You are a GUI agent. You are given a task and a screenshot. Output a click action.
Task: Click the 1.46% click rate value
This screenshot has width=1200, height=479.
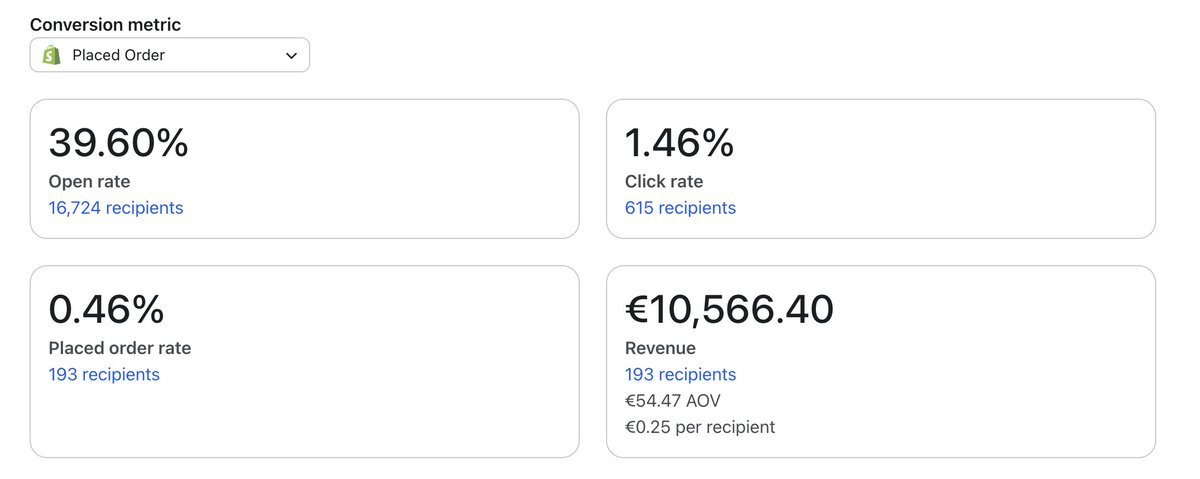click(679, 143)
